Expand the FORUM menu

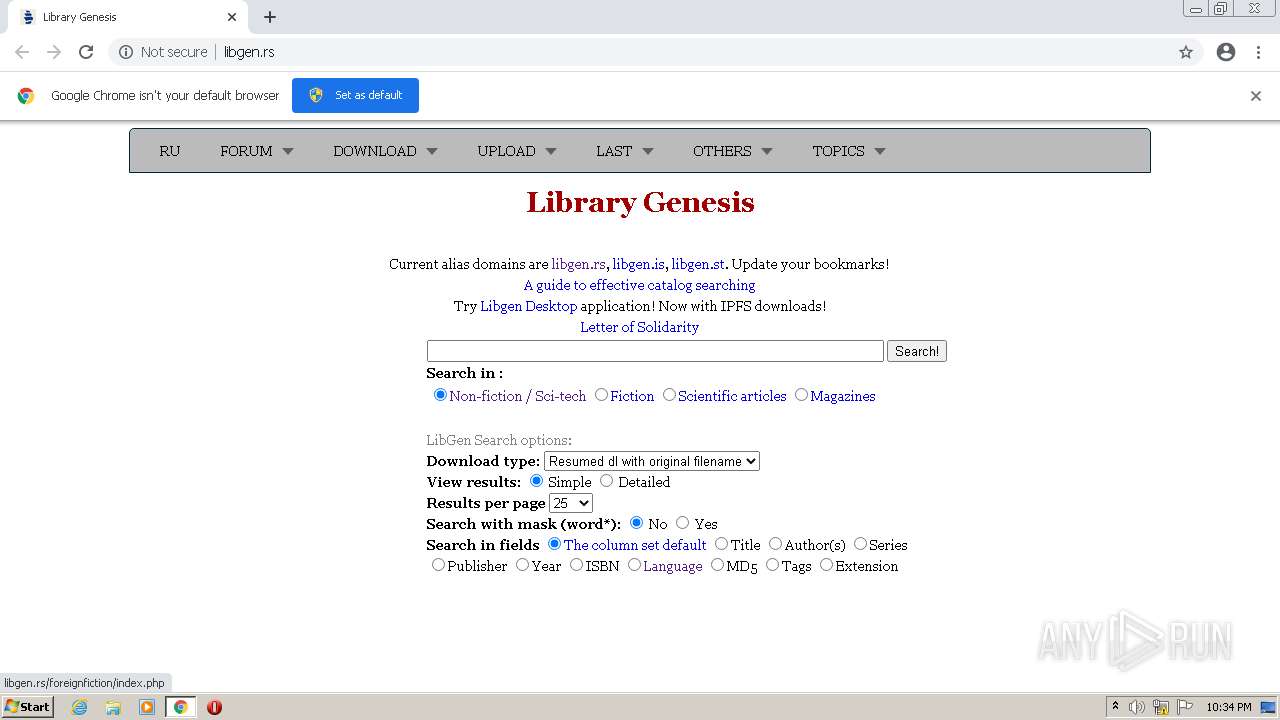tap(257, 151)
